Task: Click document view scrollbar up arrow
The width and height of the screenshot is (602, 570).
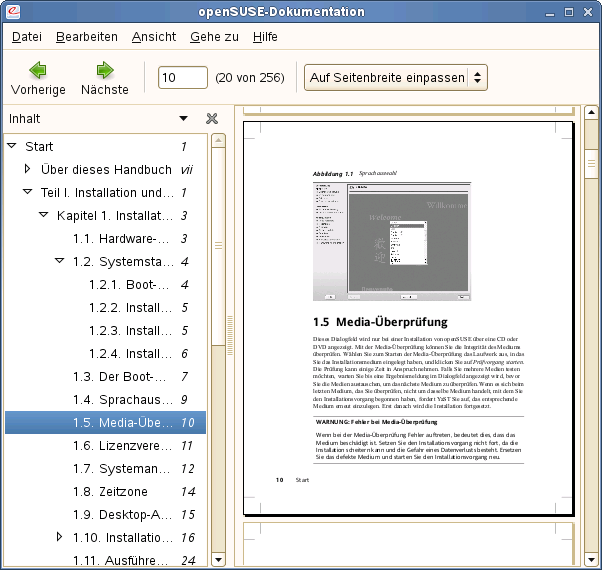Action: coord(591,113)
